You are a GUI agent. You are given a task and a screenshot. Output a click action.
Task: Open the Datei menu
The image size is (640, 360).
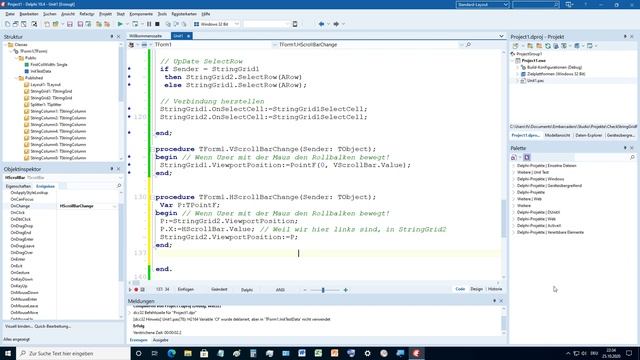click(10, 14)
